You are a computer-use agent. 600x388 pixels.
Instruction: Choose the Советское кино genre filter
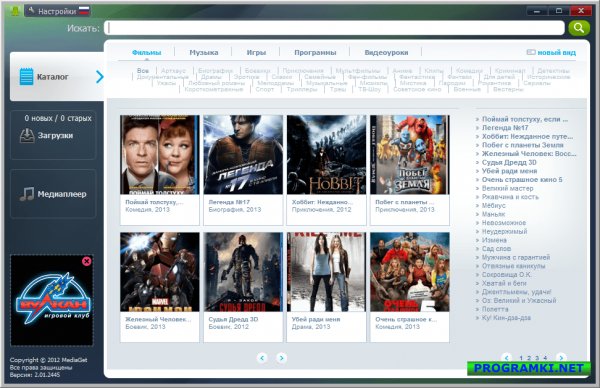pos(417,89)
